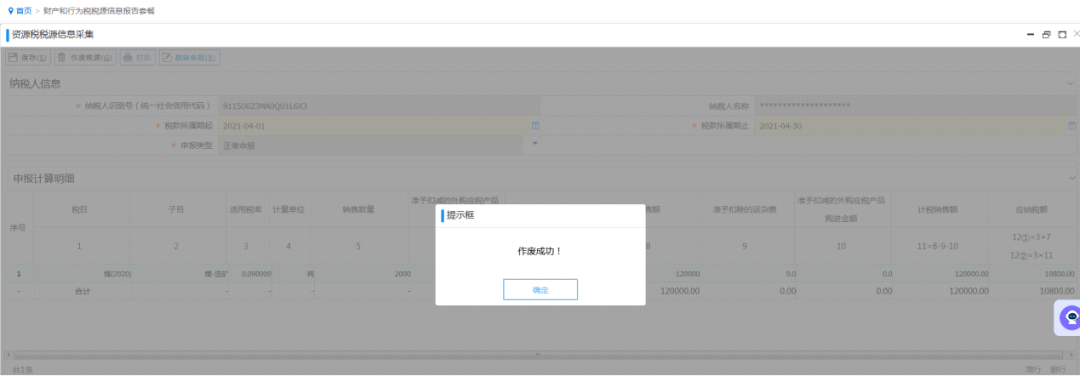Click the 正常申报 declaration type field

click(372, 146)
